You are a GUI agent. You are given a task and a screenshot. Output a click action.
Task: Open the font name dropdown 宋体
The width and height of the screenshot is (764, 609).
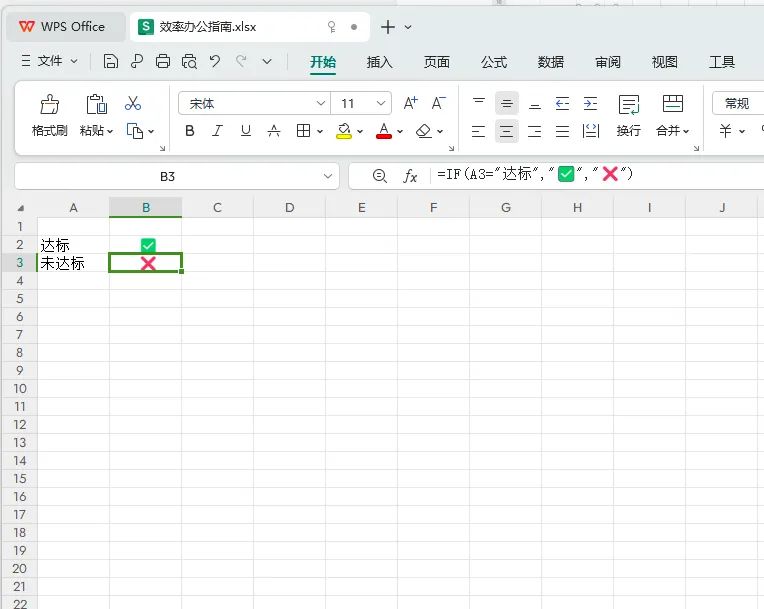click(321, 103)
